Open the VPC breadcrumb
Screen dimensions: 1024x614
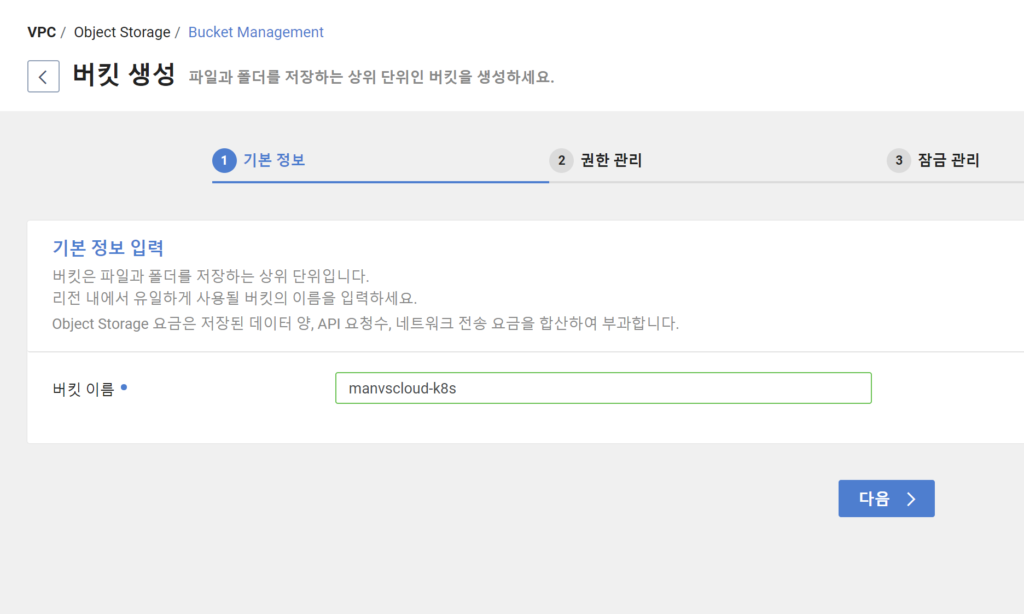coord(41,32)
